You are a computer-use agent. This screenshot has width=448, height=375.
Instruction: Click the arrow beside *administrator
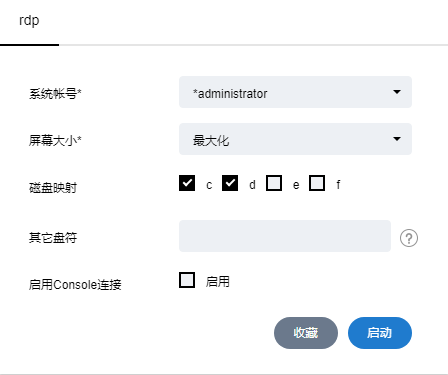pyautogui.click(x=397, y=92)
